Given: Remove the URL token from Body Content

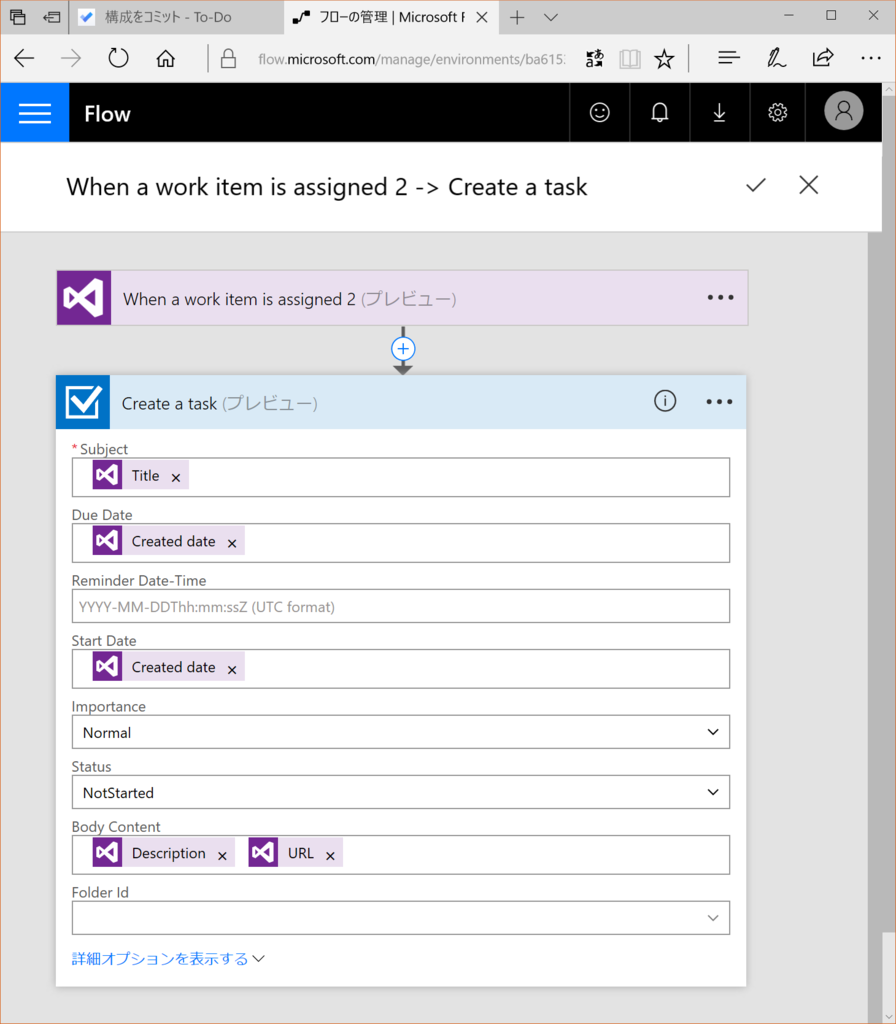Looking at the screenshot, I should pos(330,856).
